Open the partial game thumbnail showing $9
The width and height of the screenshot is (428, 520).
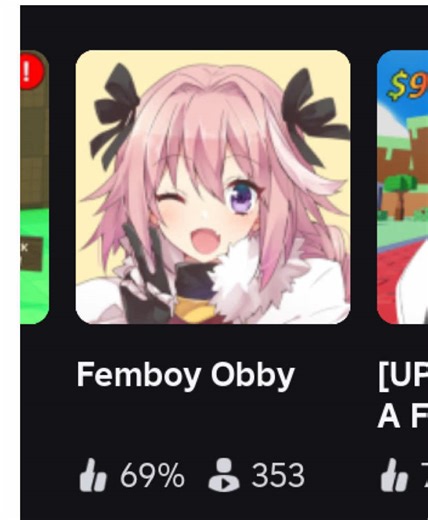[402, 187]
